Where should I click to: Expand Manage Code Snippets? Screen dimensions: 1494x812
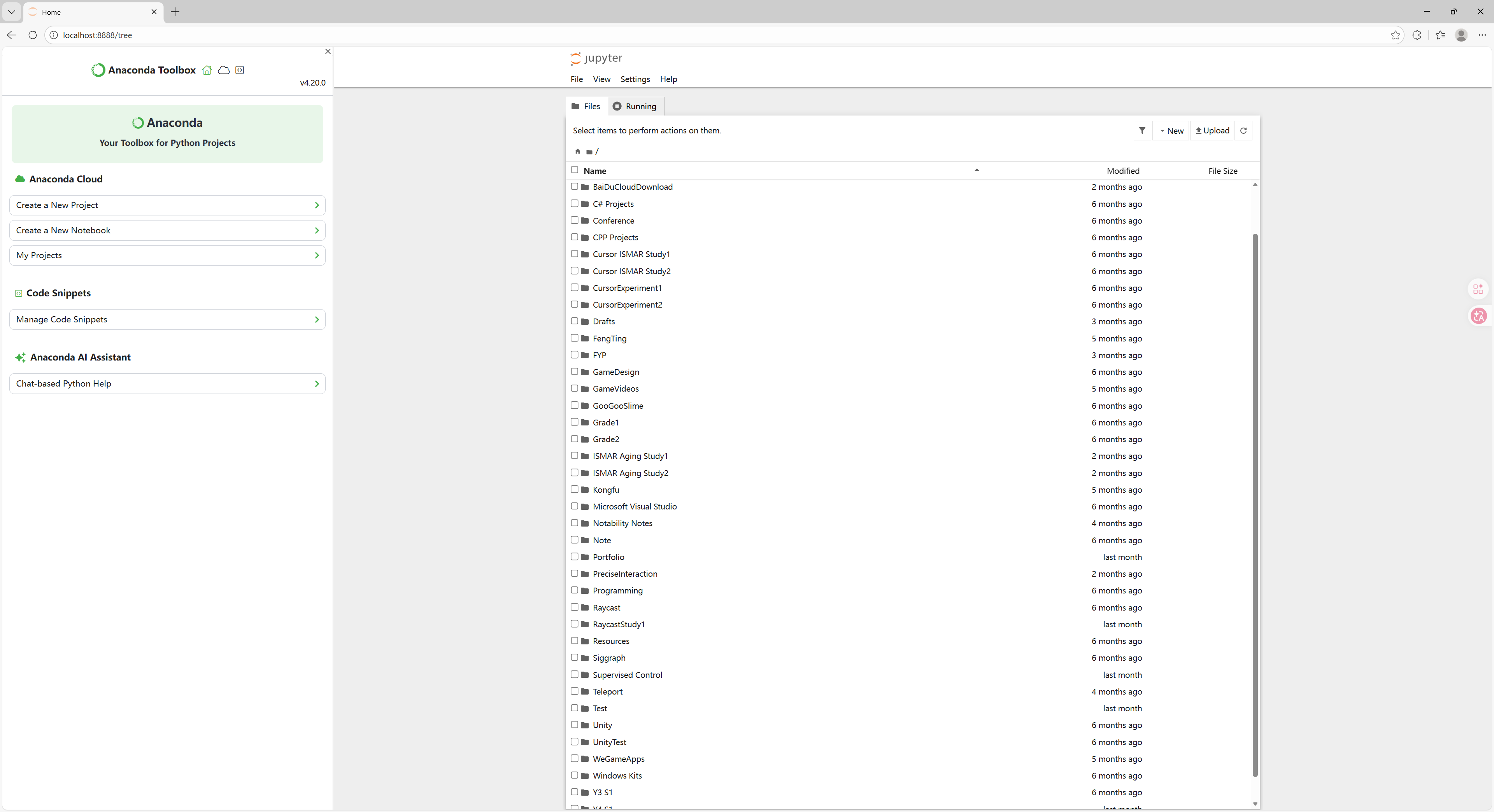(x=167, y=319)
